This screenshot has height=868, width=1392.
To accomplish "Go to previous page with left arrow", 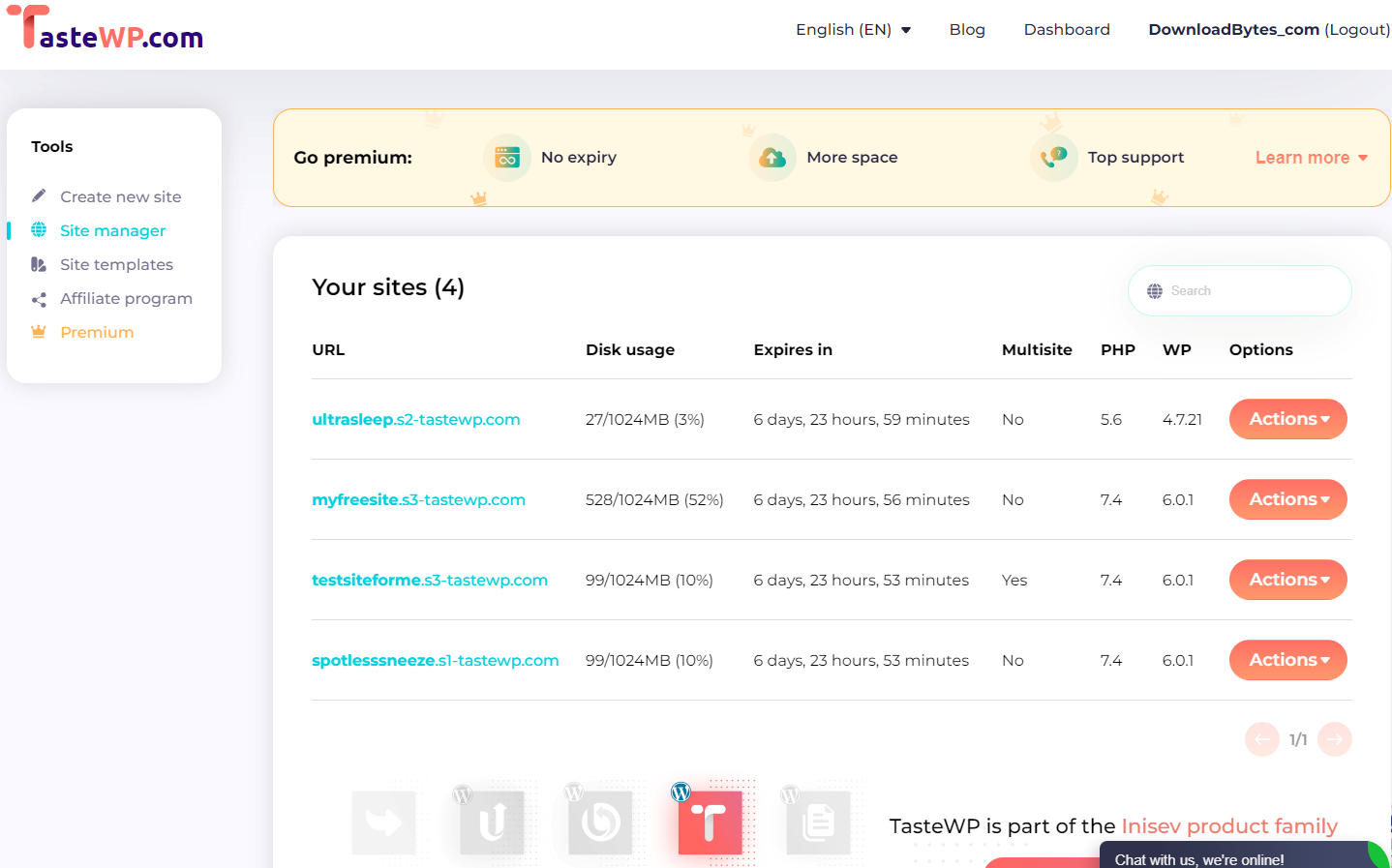I will click(1262, 739).
